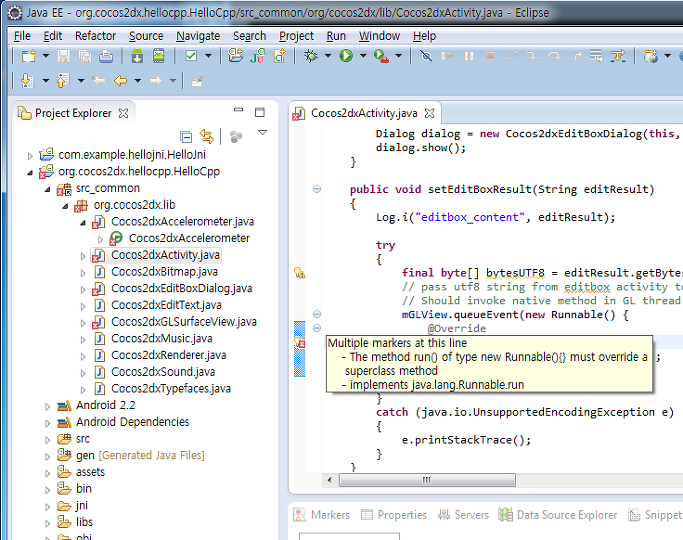Click the editor scrollbar left arrow
The height and width of the screenshot is (540, 683).
coord(329,480)
